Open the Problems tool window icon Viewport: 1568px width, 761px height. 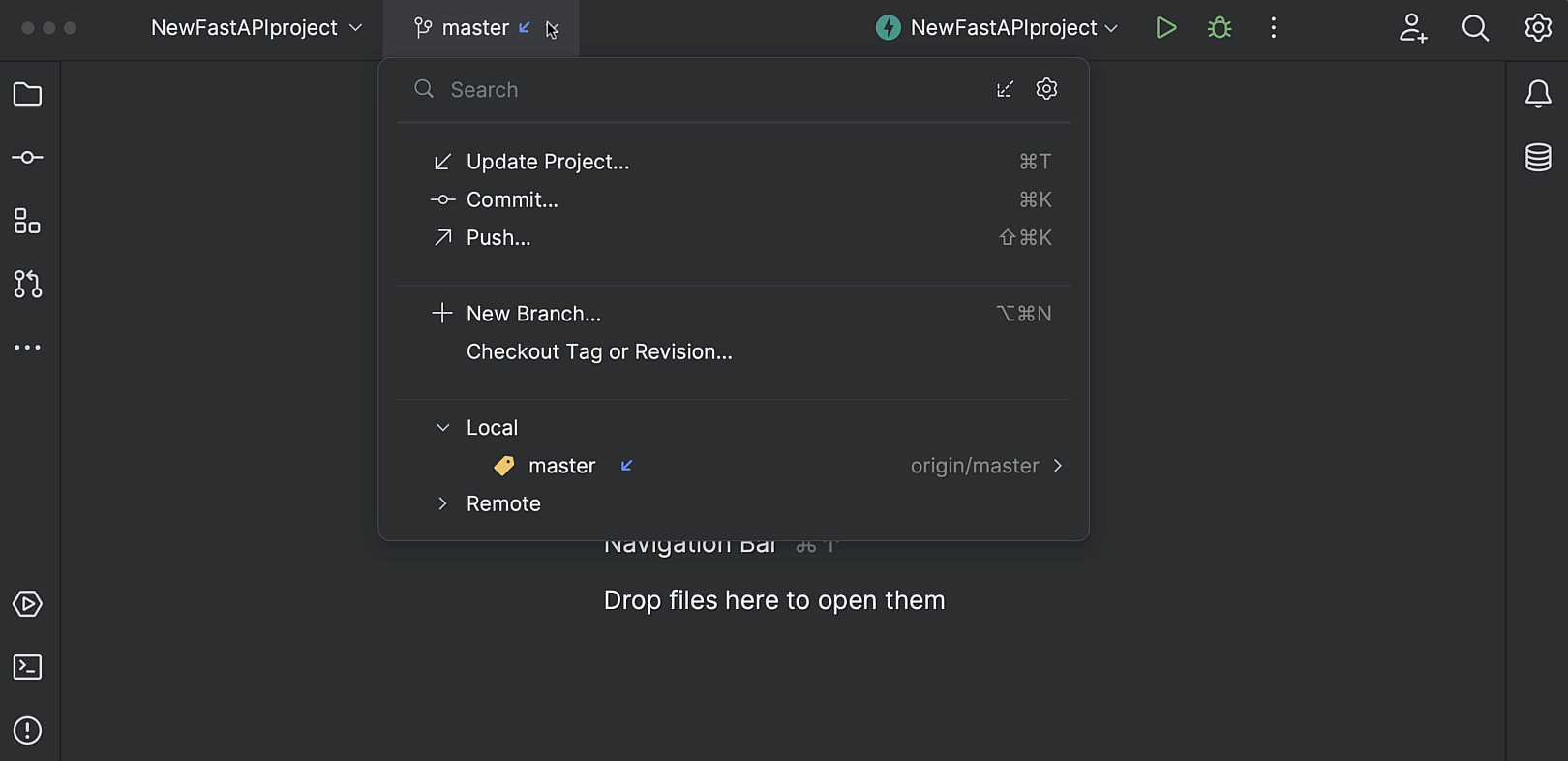(27, 730)
